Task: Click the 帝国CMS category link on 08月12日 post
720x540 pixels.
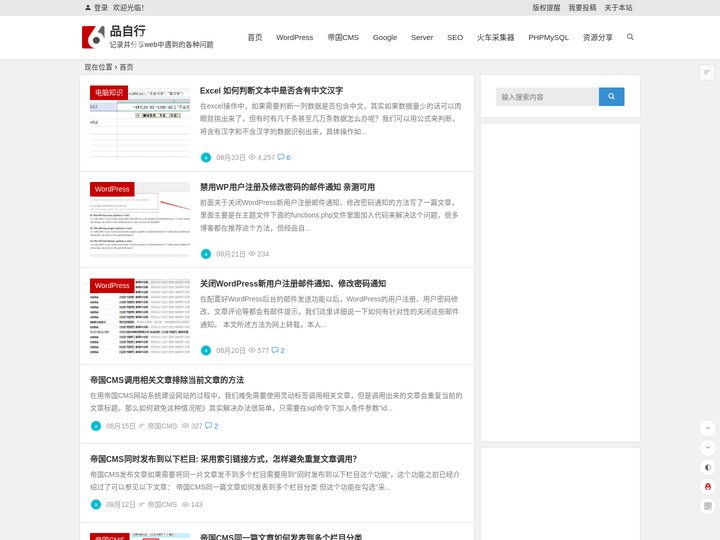Action: [162, 505]
